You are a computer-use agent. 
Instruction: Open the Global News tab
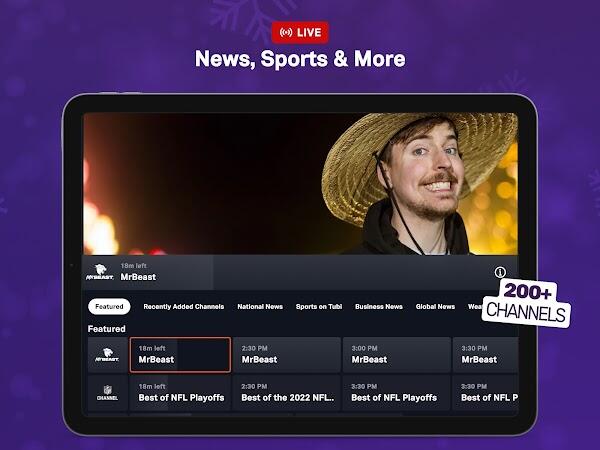click(435, 307)
